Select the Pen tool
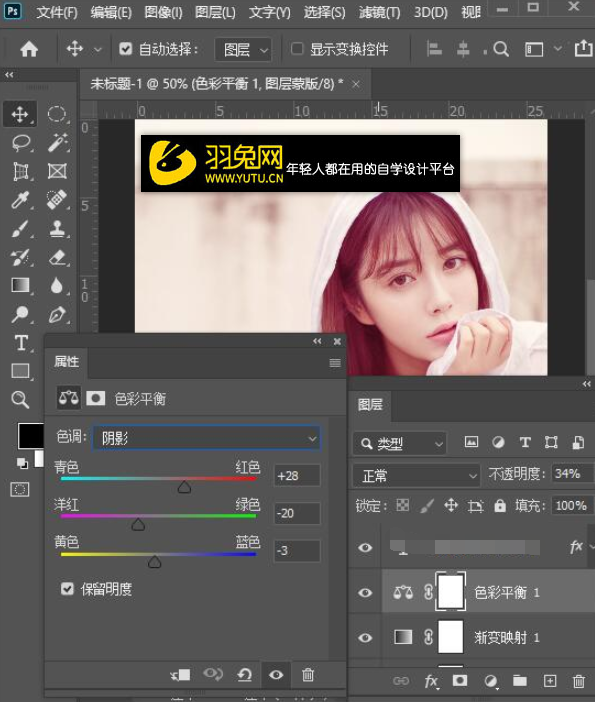Screen dimensions: 595x702 coord(57,315)
